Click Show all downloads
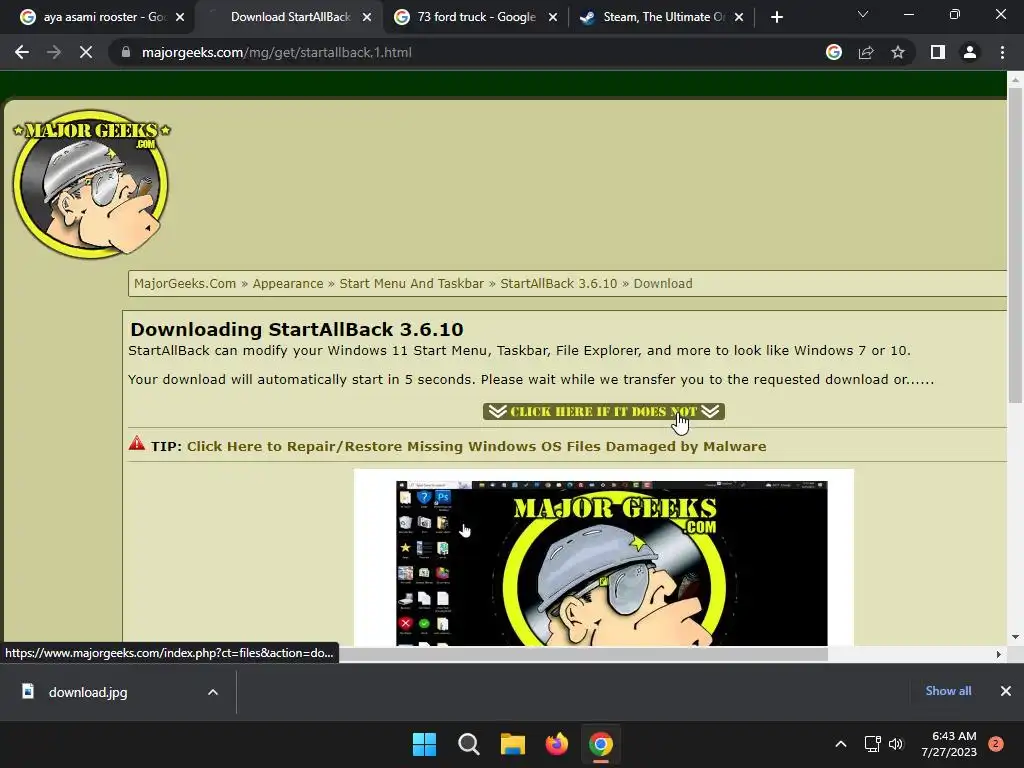1024x768 pixels. (x=948, y=691)
